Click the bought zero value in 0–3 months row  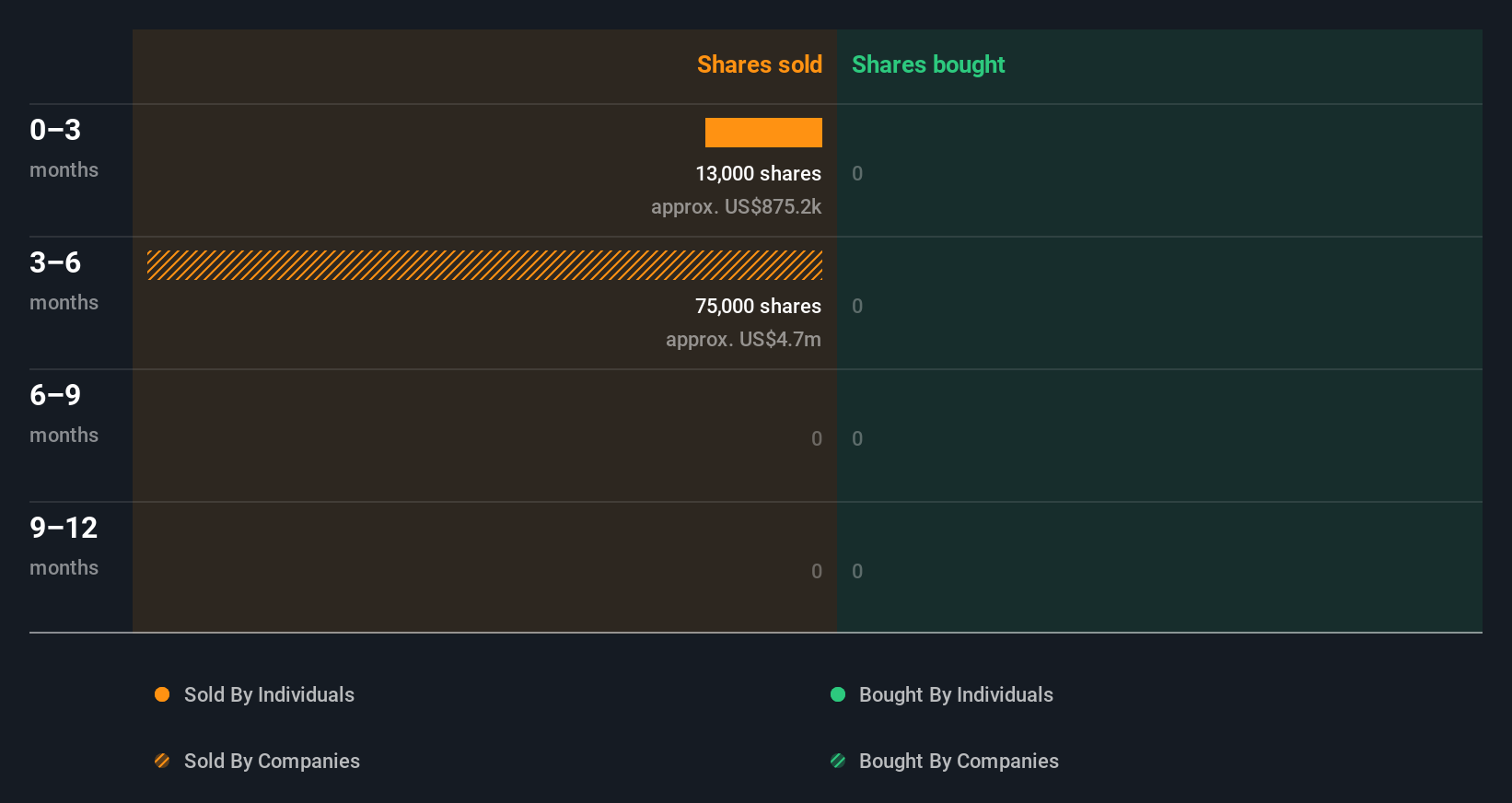coord(857,173)
